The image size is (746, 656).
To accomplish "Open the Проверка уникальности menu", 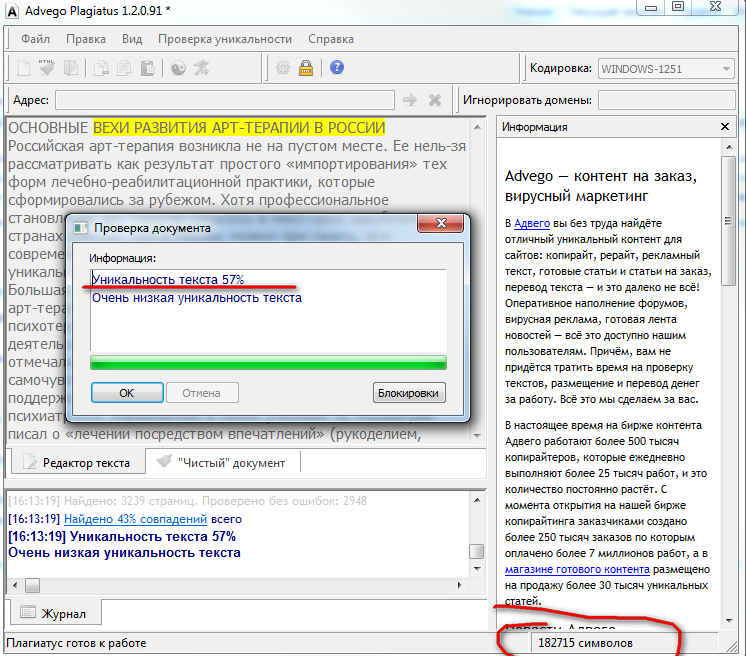I will [225, 39].
